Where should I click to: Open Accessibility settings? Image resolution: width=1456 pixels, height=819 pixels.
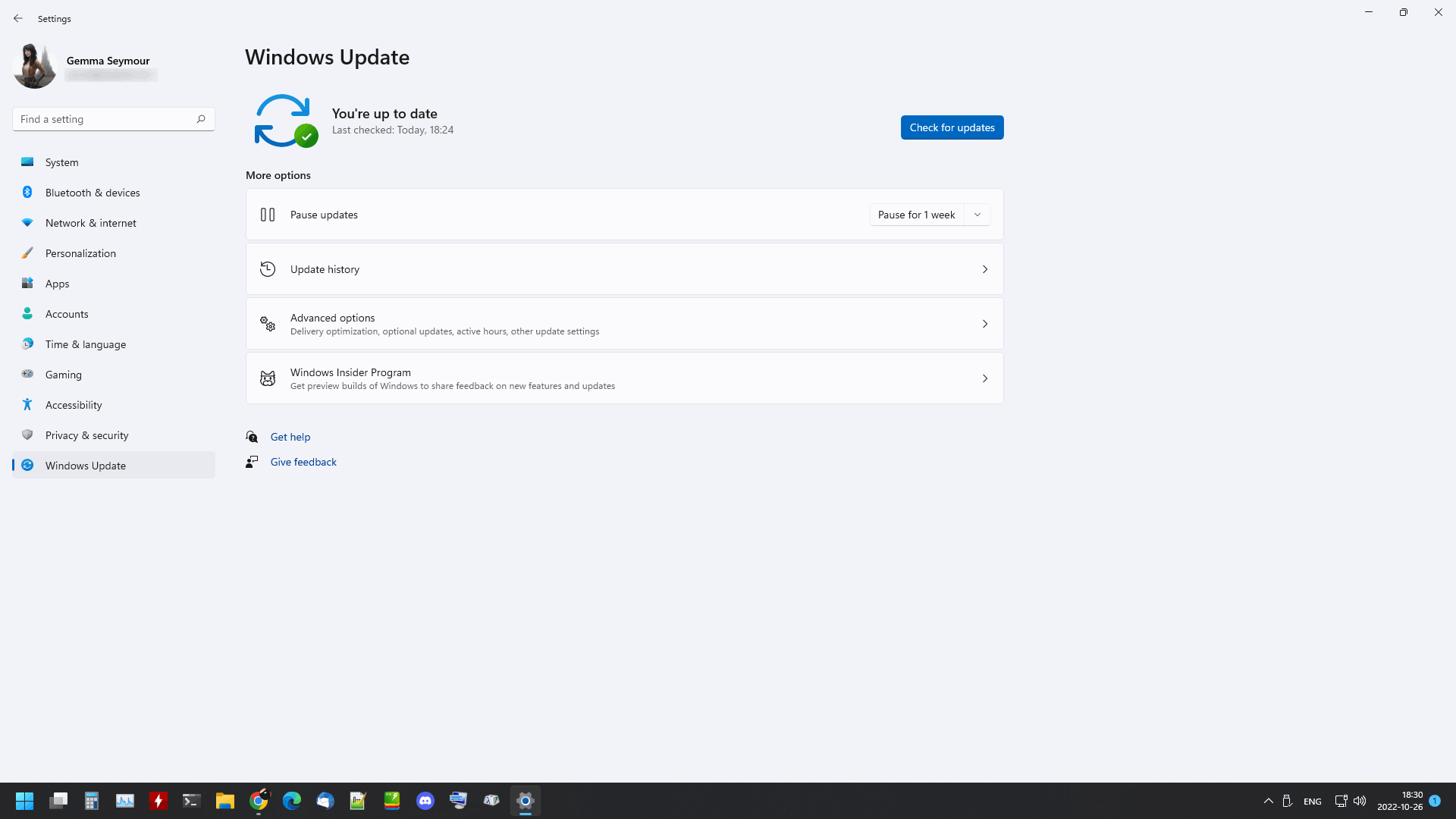point(114,405)
